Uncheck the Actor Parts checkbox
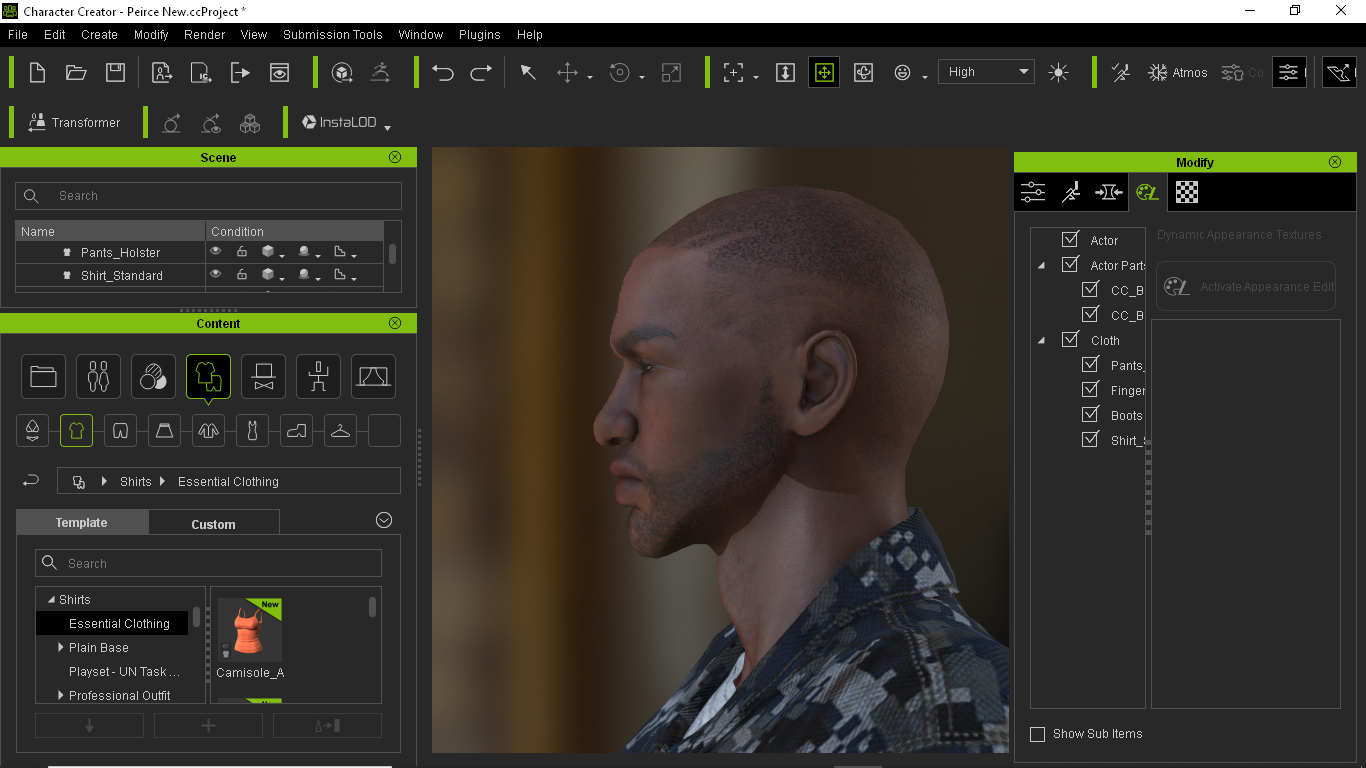 click(x=1070, y=264)
